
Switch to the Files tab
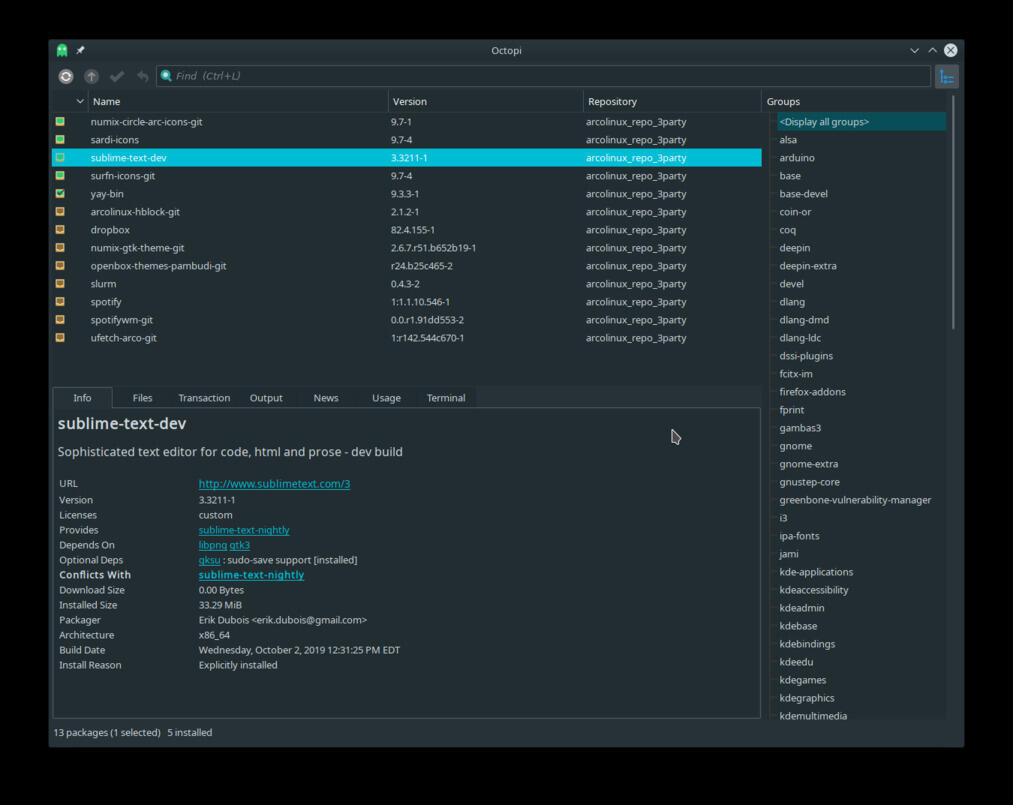click(x=142, y=398)
